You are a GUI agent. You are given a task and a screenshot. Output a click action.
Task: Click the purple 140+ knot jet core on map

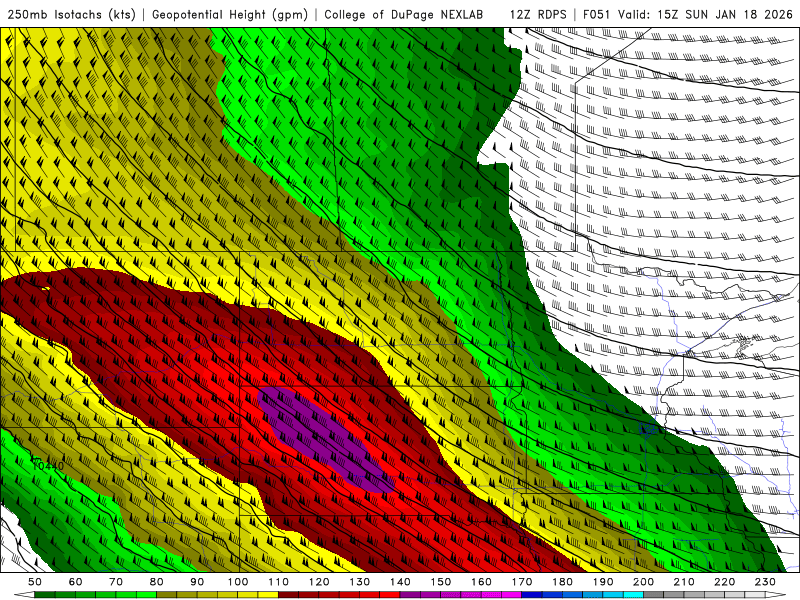pos(327,439)
